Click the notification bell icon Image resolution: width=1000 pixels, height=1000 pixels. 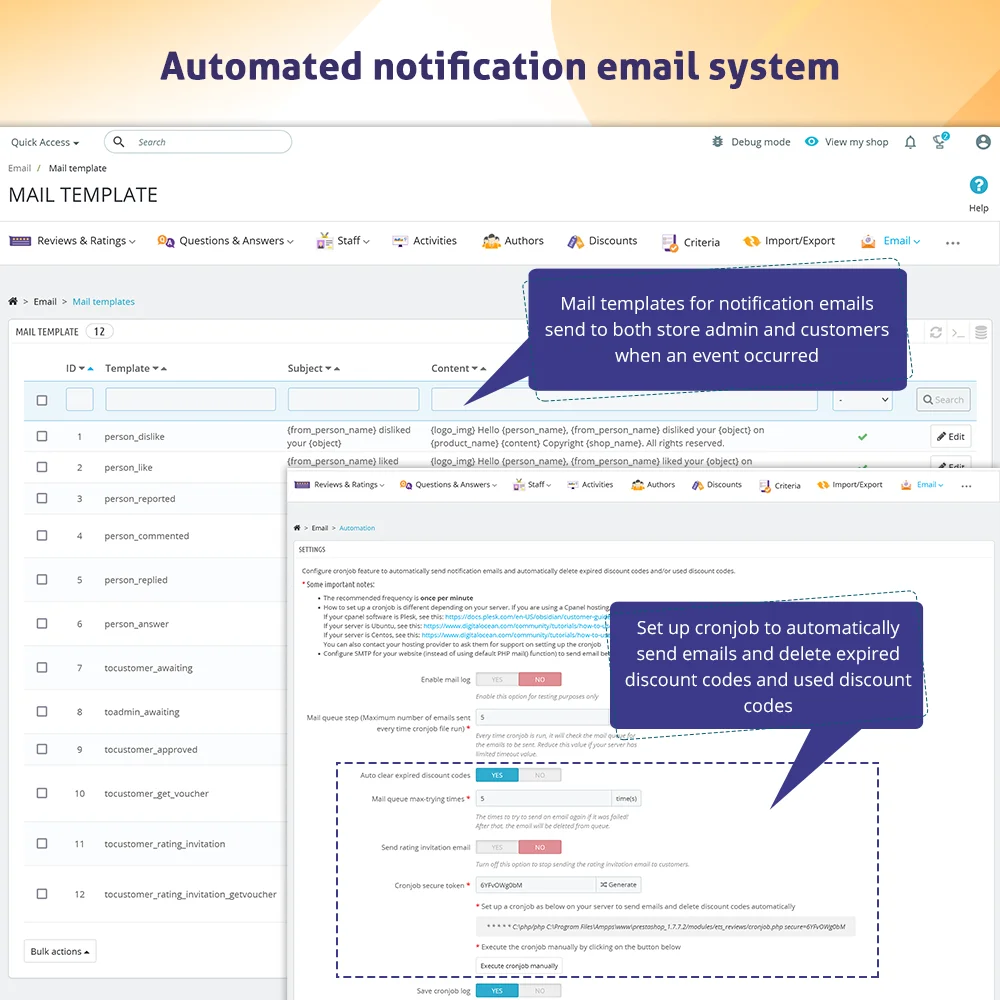pyautogui.click(x=910, y=142)
